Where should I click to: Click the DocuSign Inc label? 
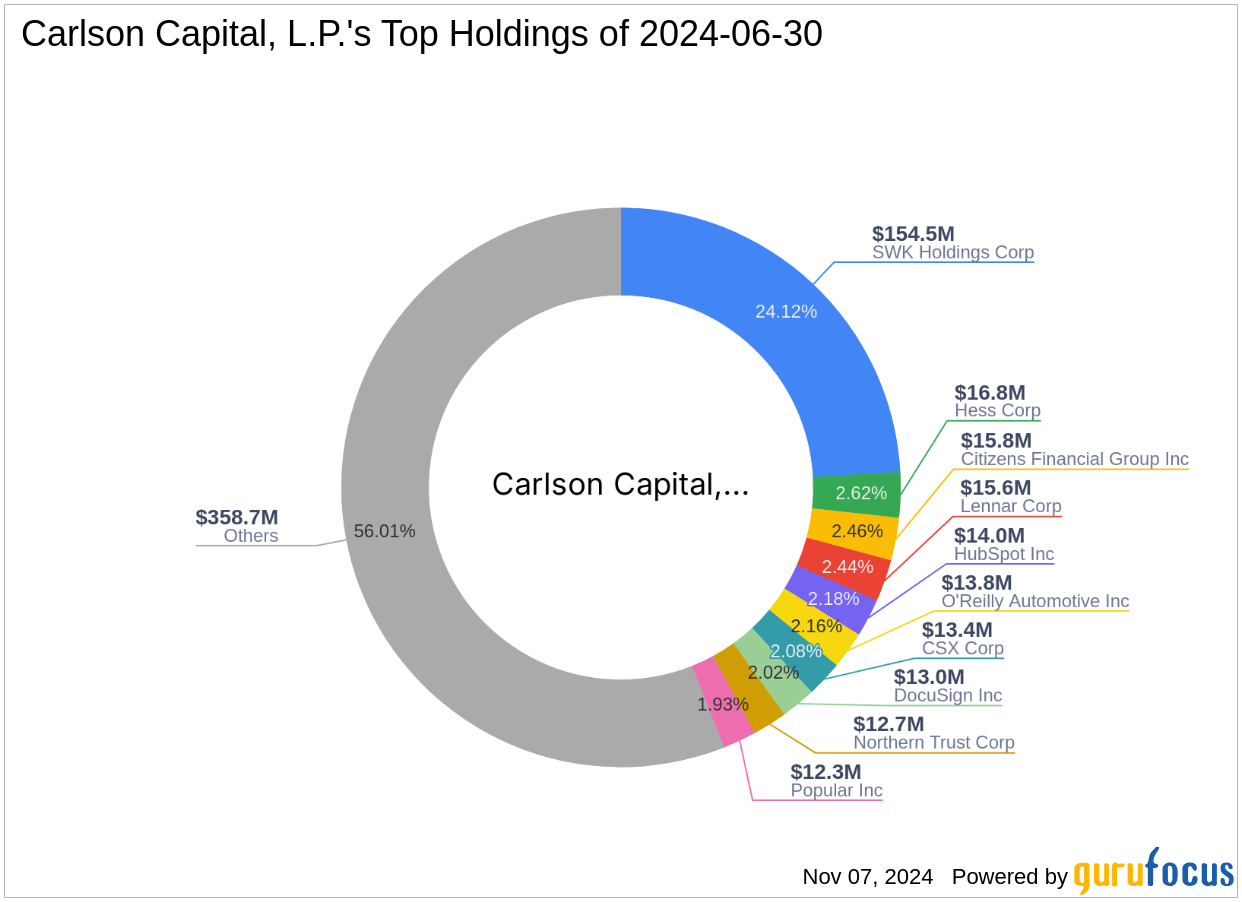tap(948, 696)
